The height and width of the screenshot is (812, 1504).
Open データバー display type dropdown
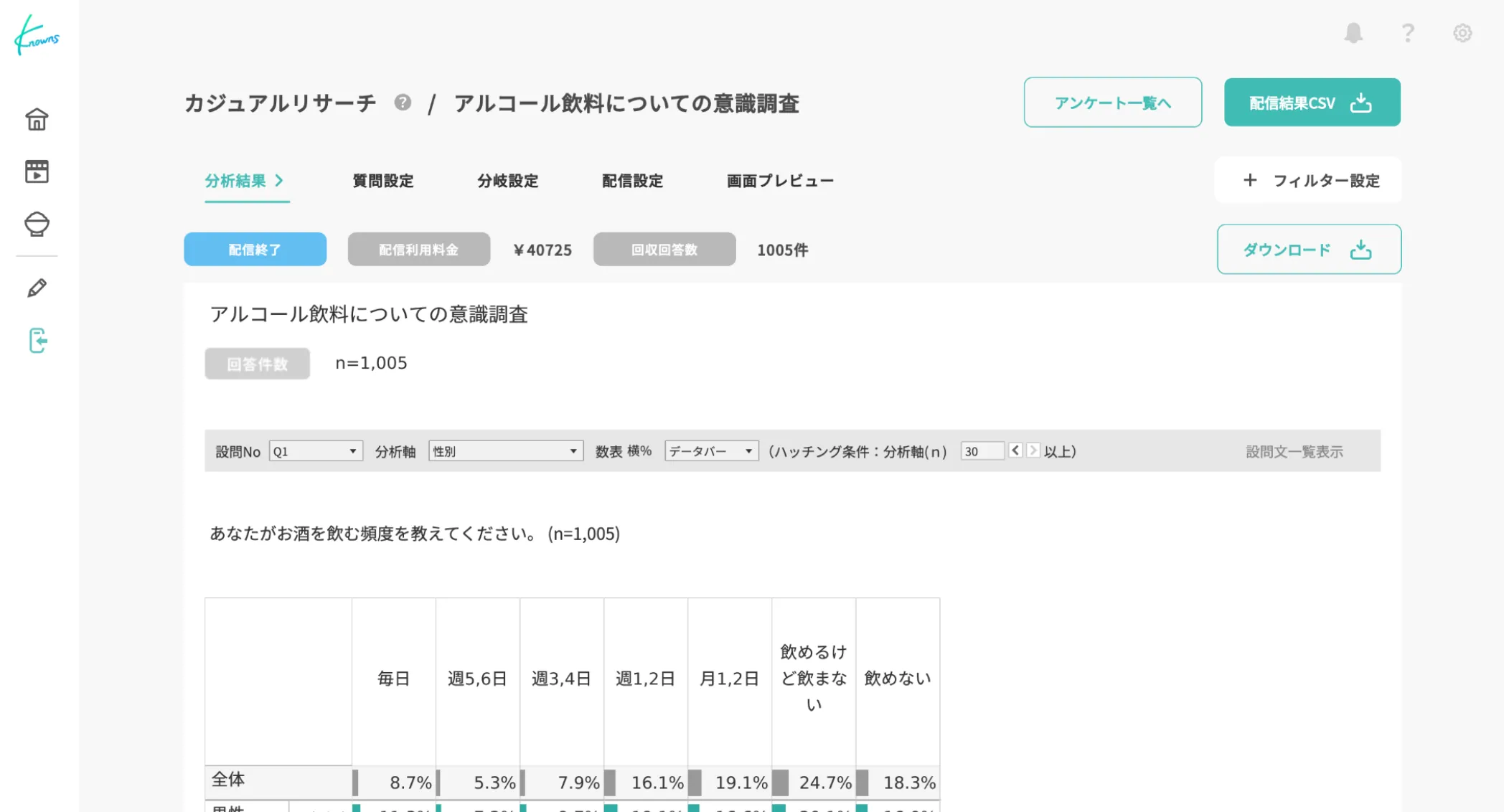(x=712, y=451)
